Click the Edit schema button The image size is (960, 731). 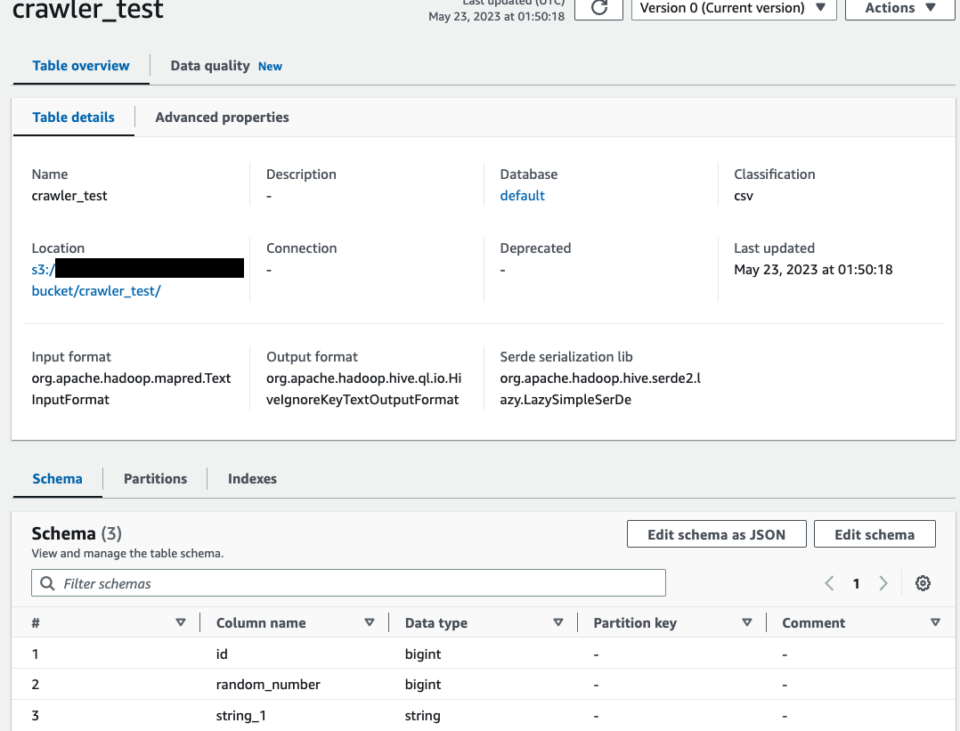(874, 534)
